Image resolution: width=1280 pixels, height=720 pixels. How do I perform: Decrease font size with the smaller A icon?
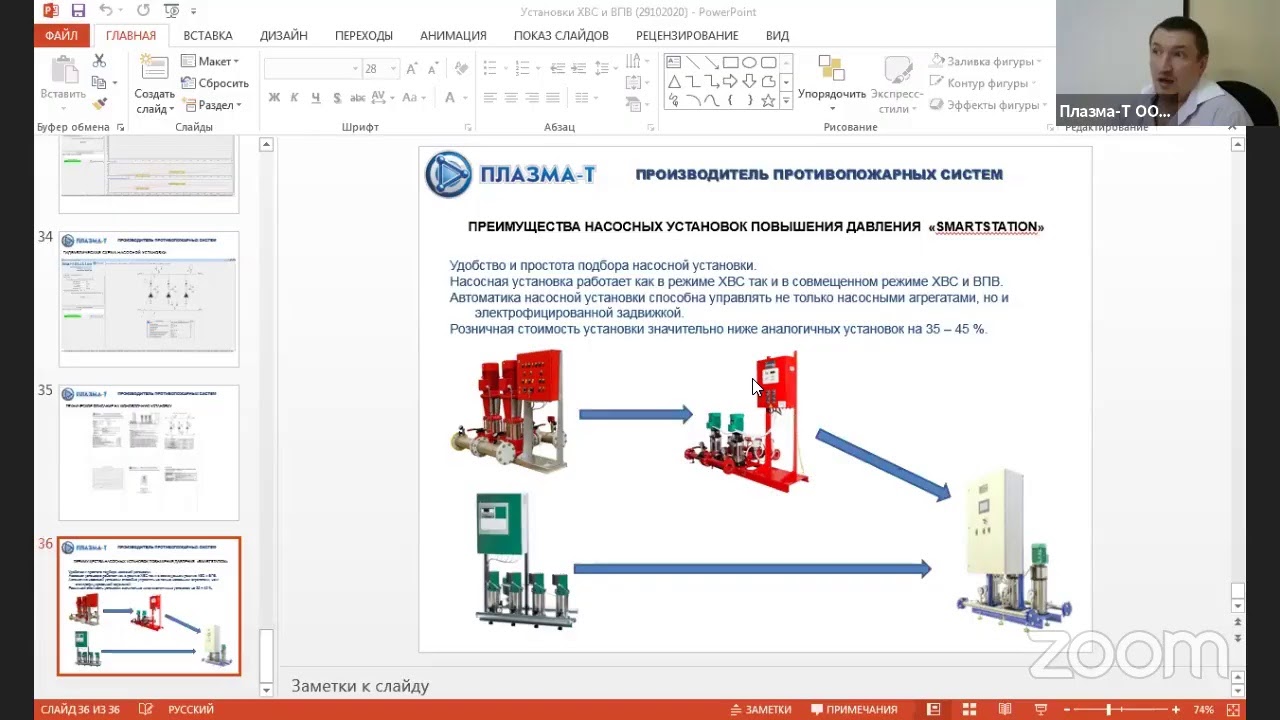432,69
